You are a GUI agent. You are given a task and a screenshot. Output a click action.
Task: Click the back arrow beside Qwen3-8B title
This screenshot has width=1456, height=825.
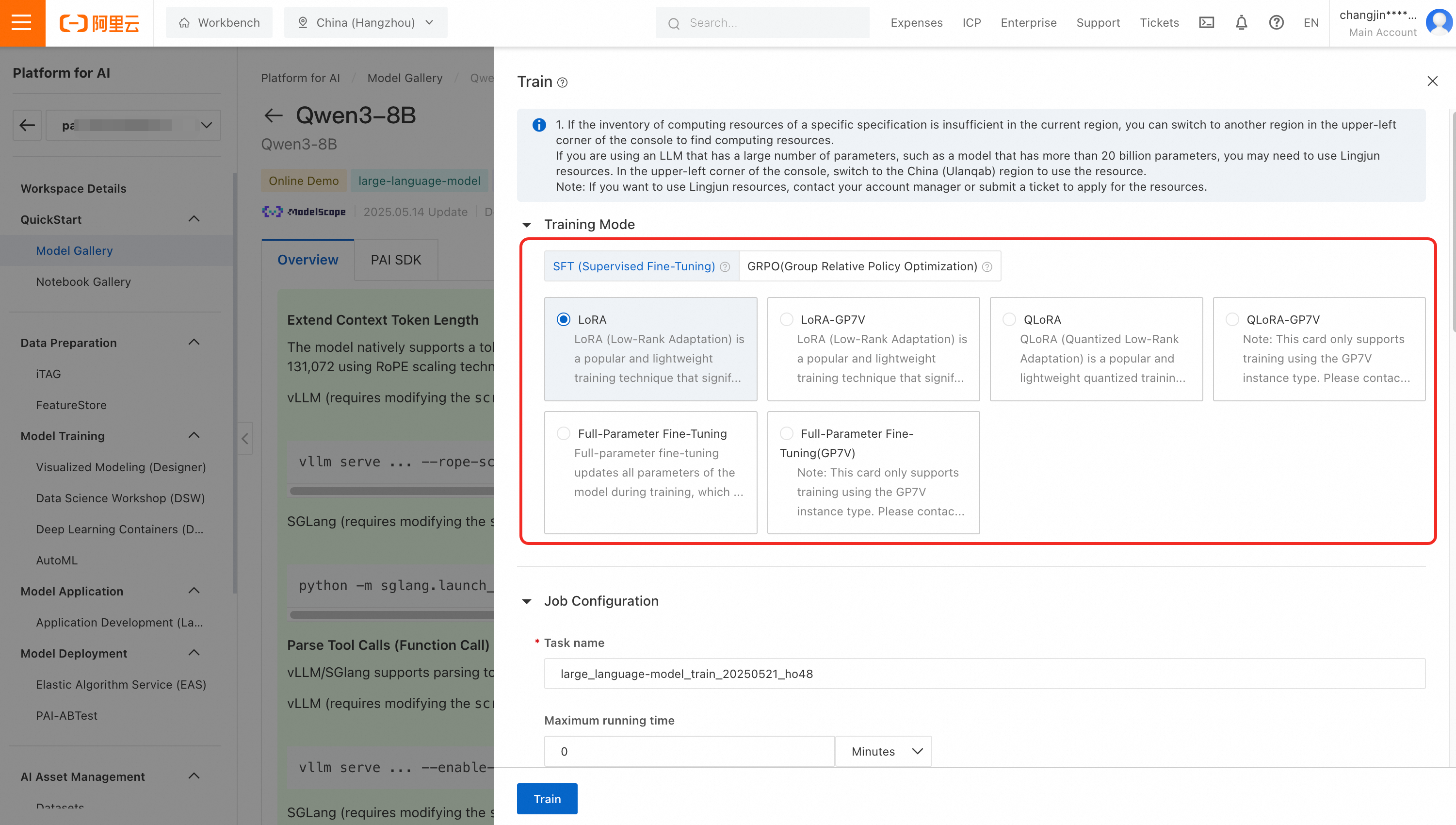click(274, 115)
